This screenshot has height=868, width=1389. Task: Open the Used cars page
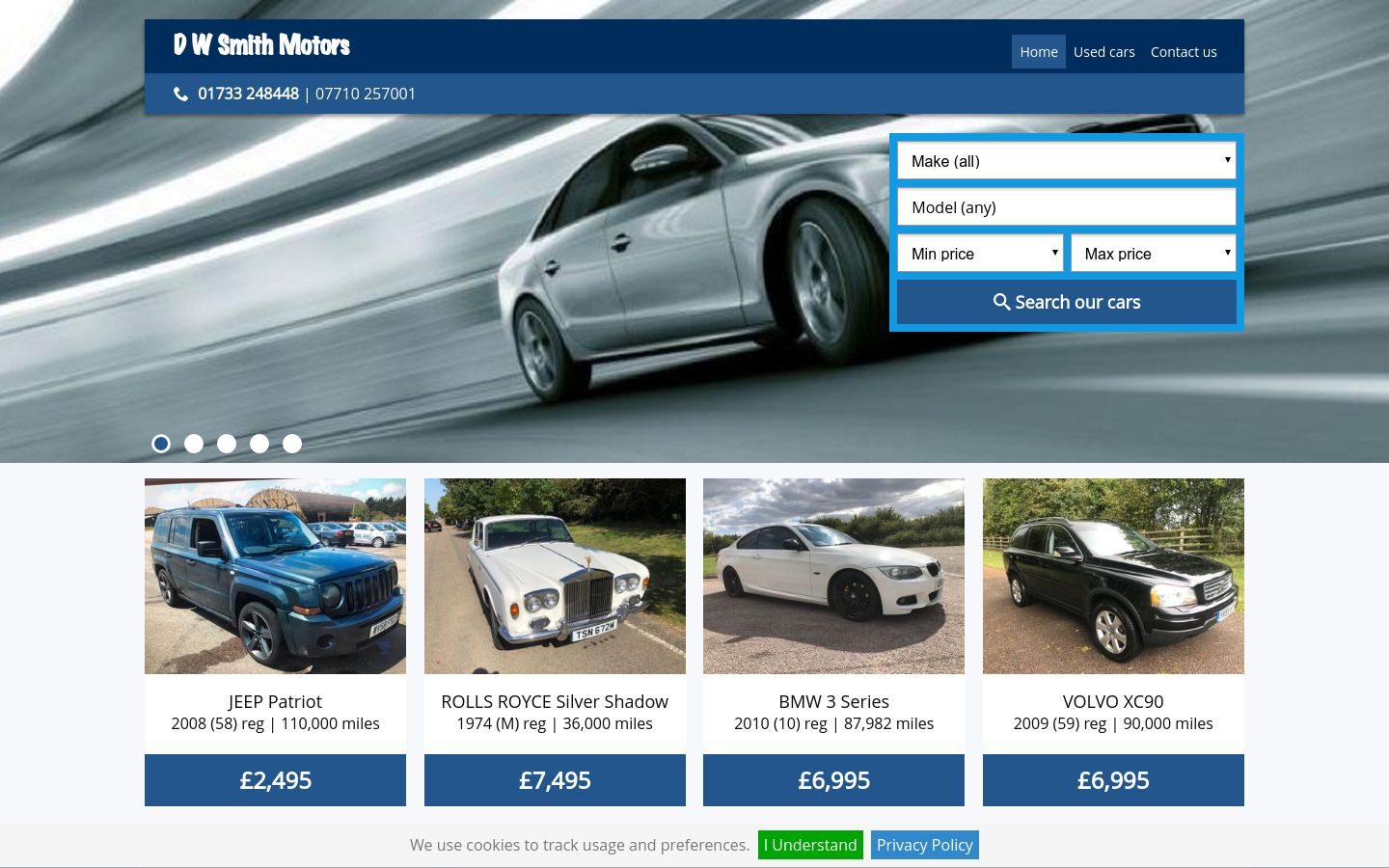(x=1104, y=52)
